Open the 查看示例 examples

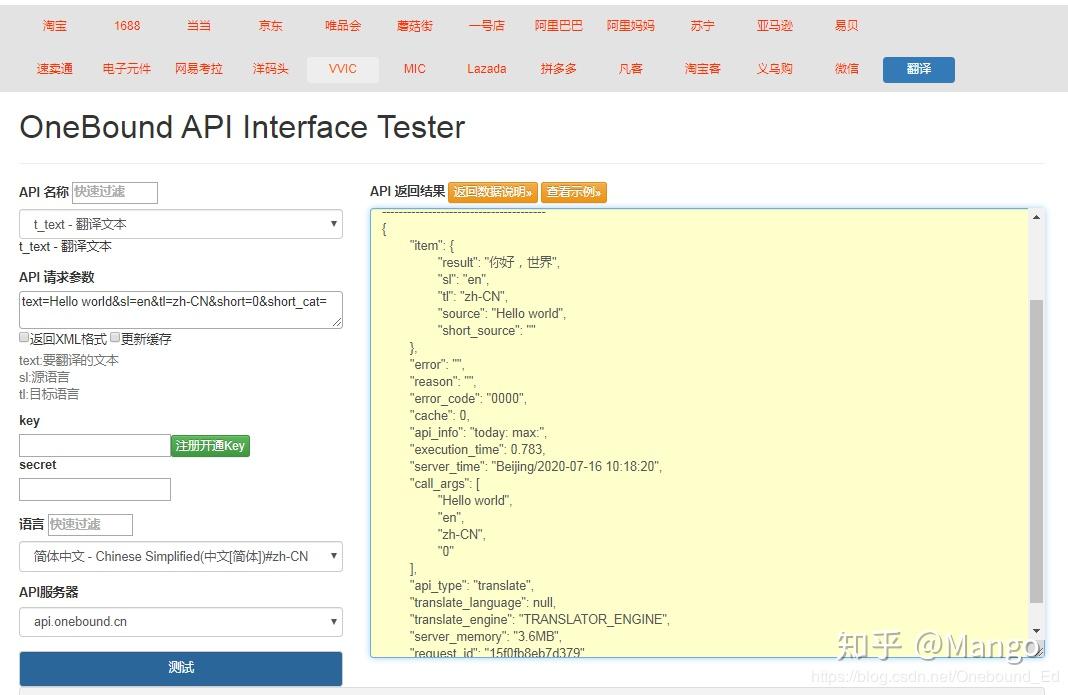tap(574, 191)
